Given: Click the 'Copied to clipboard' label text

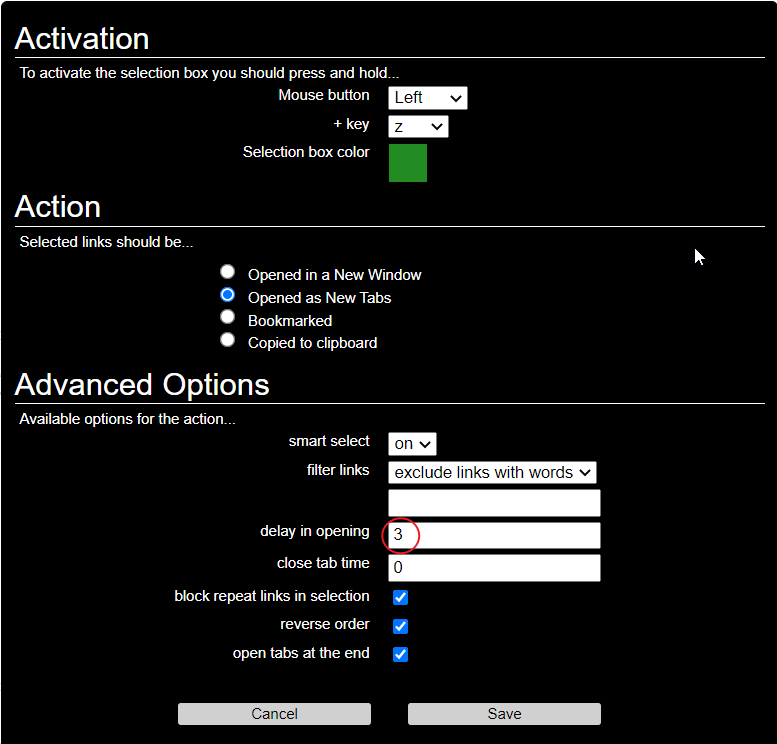Looking at the screenshot, I should [x=312, y=343].
